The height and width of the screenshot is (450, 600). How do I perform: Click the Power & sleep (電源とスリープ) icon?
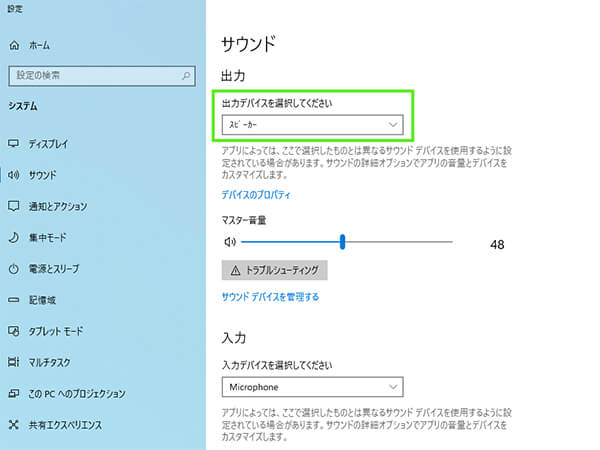(13, 269)
